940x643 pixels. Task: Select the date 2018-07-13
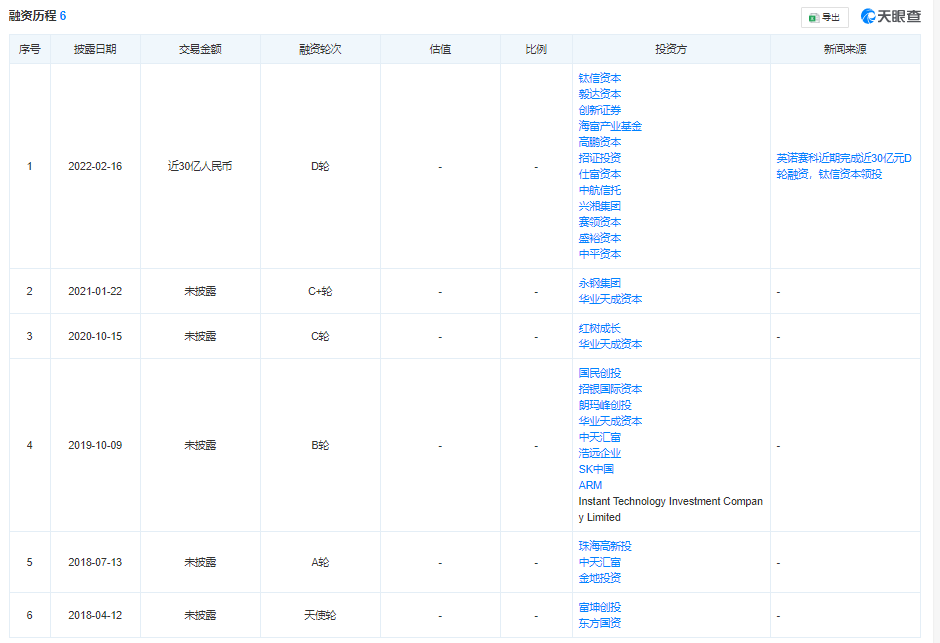pyautogui.click(x=95, y=562)
